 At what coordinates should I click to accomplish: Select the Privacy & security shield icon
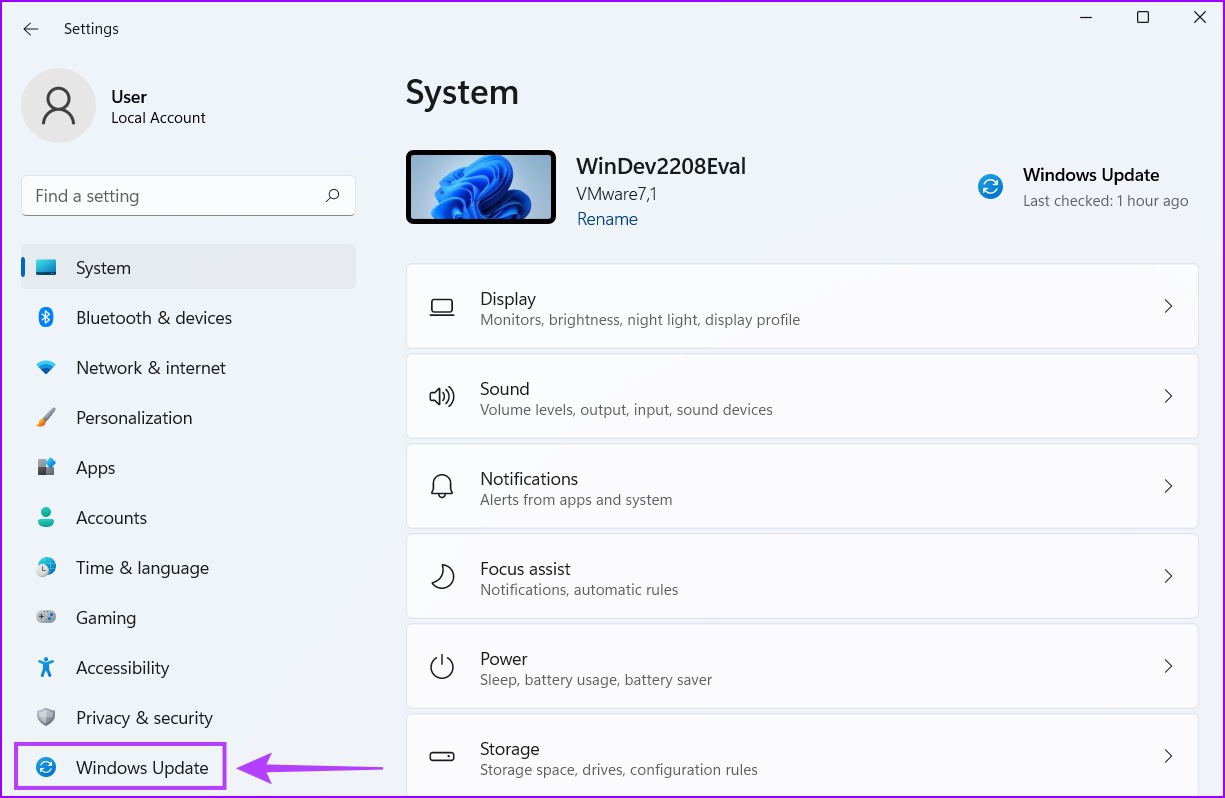pyautogui.click(x=47, y=717)
